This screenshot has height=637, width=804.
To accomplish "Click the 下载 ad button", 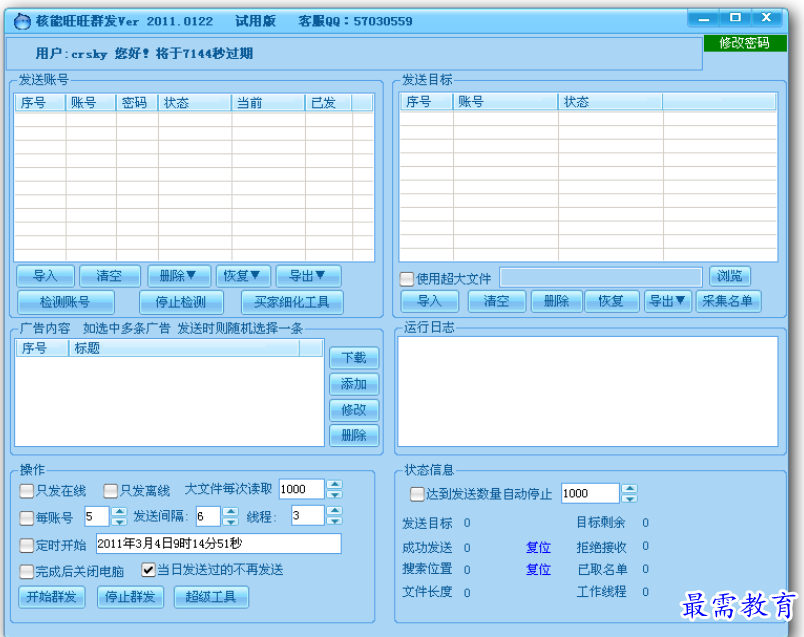I will pyautogui.click(x=354, y=357).
